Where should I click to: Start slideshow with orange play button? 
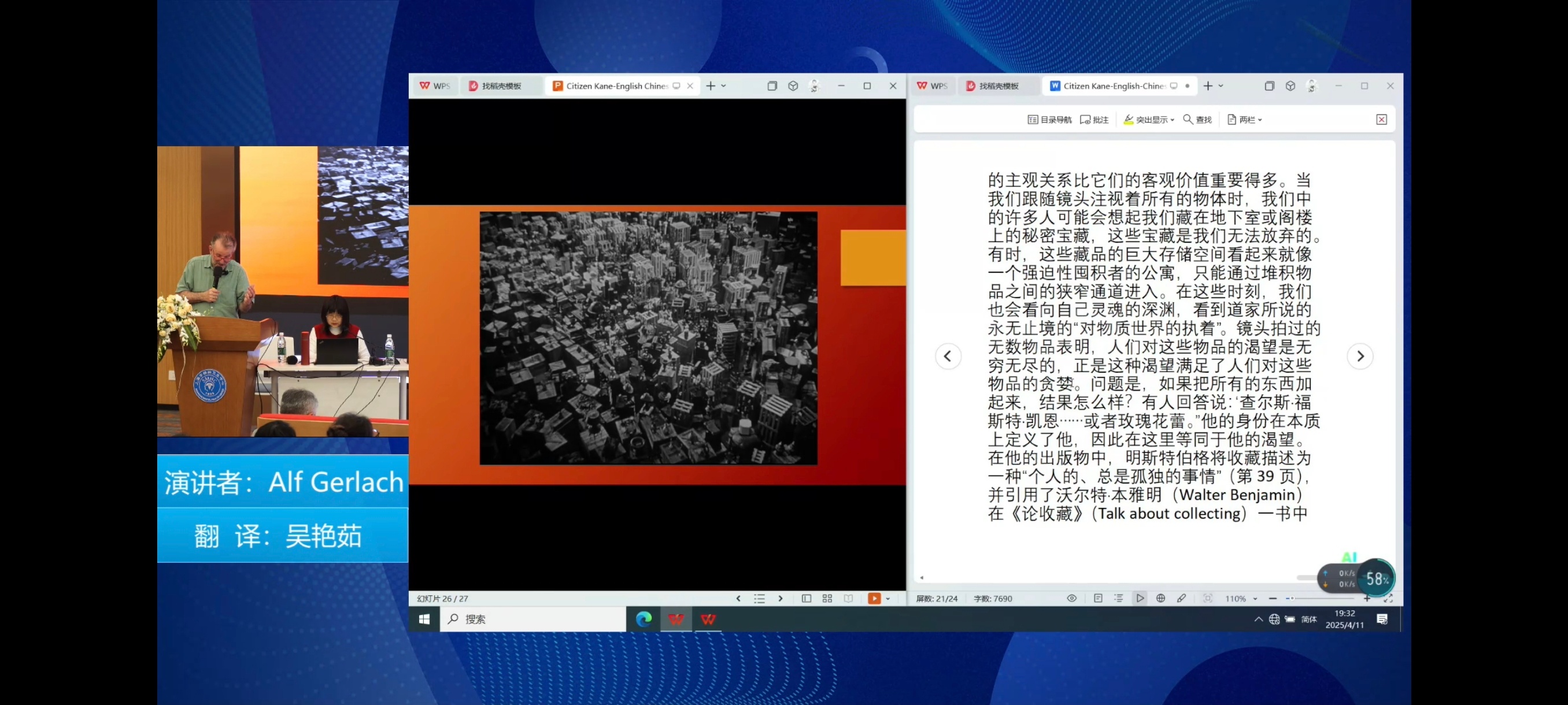874,599
